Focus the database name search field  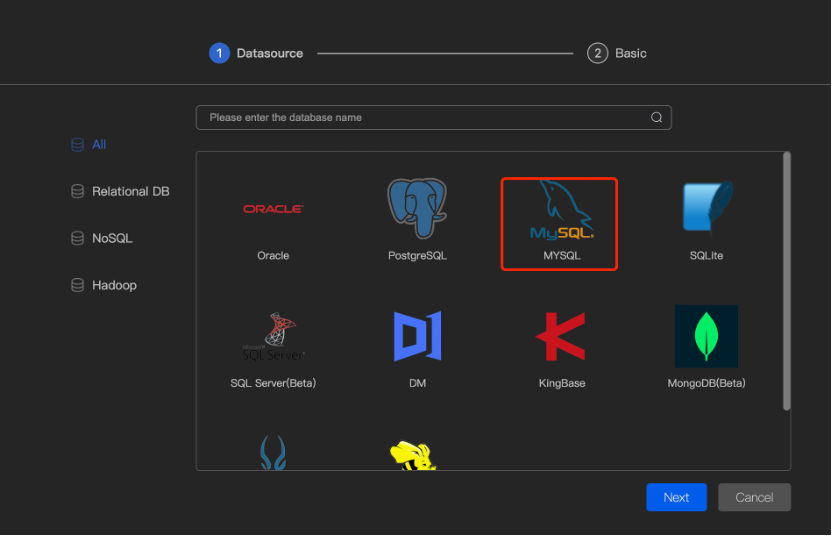[x=420, y=117]
